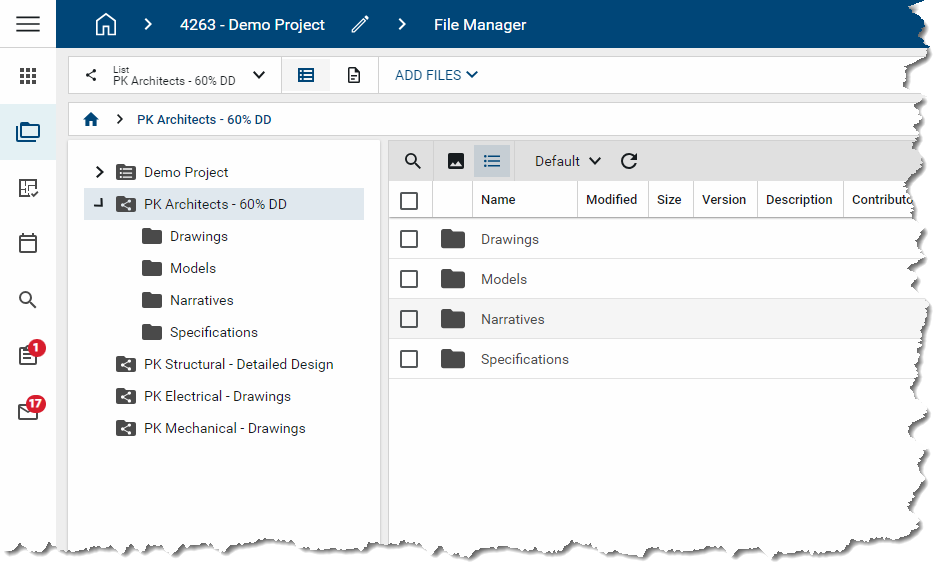Select PK Structural - Detailed Design
This screenshot has height=577, width=945.
coord(238,364)
